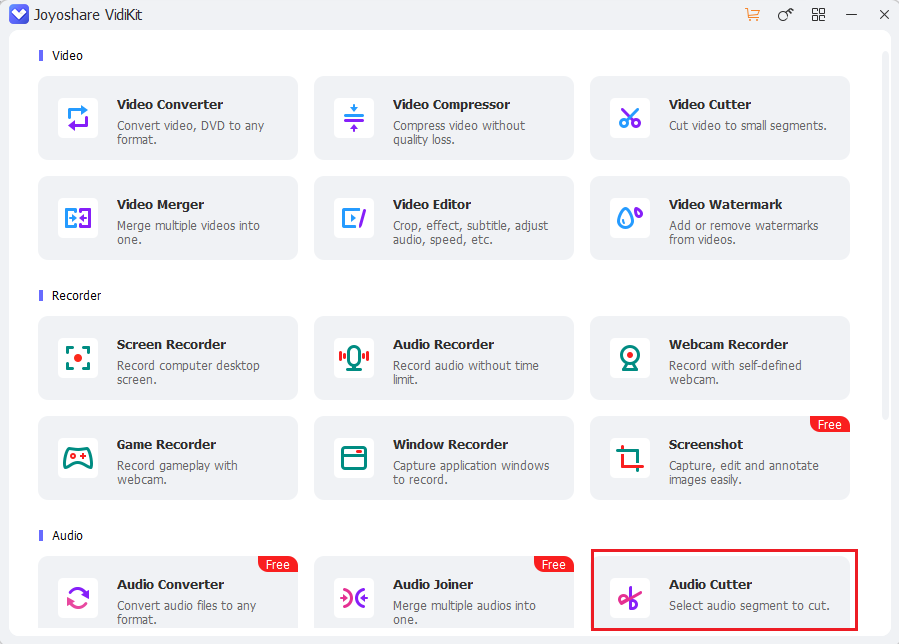Click the Recorder section heading
The height and width of the screenshot is (644, 899).
76,295
